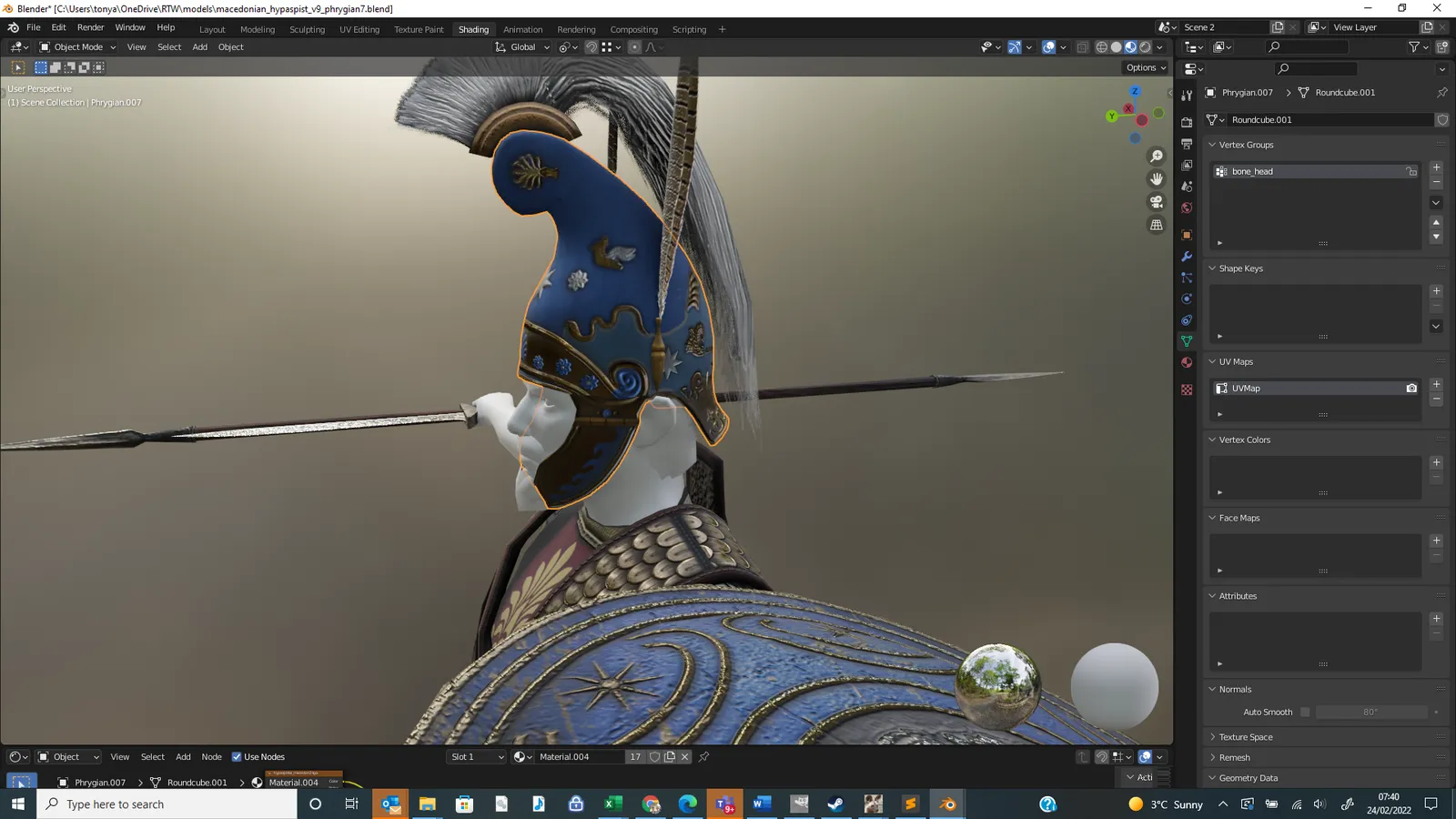Switch to rendered viewport shading
Viewport: 1456px width, 819px height.
click(x=1146, y=47)
